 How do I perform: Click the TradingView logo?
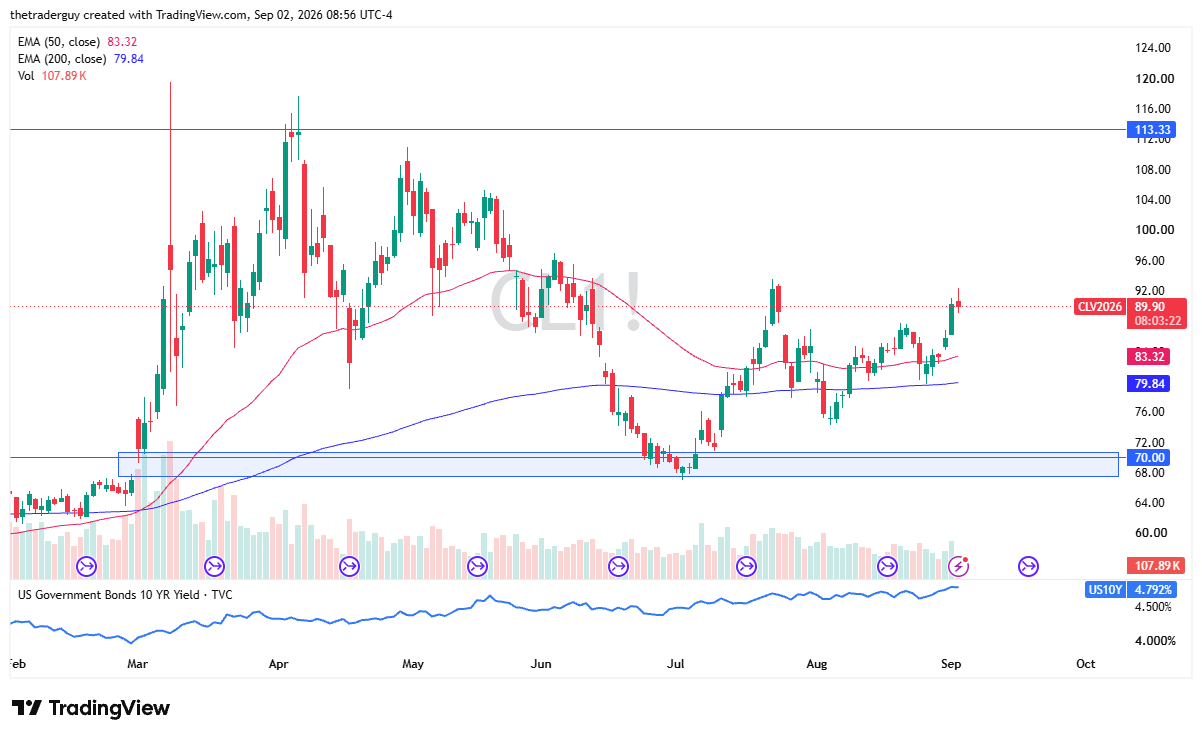[91, 708]
